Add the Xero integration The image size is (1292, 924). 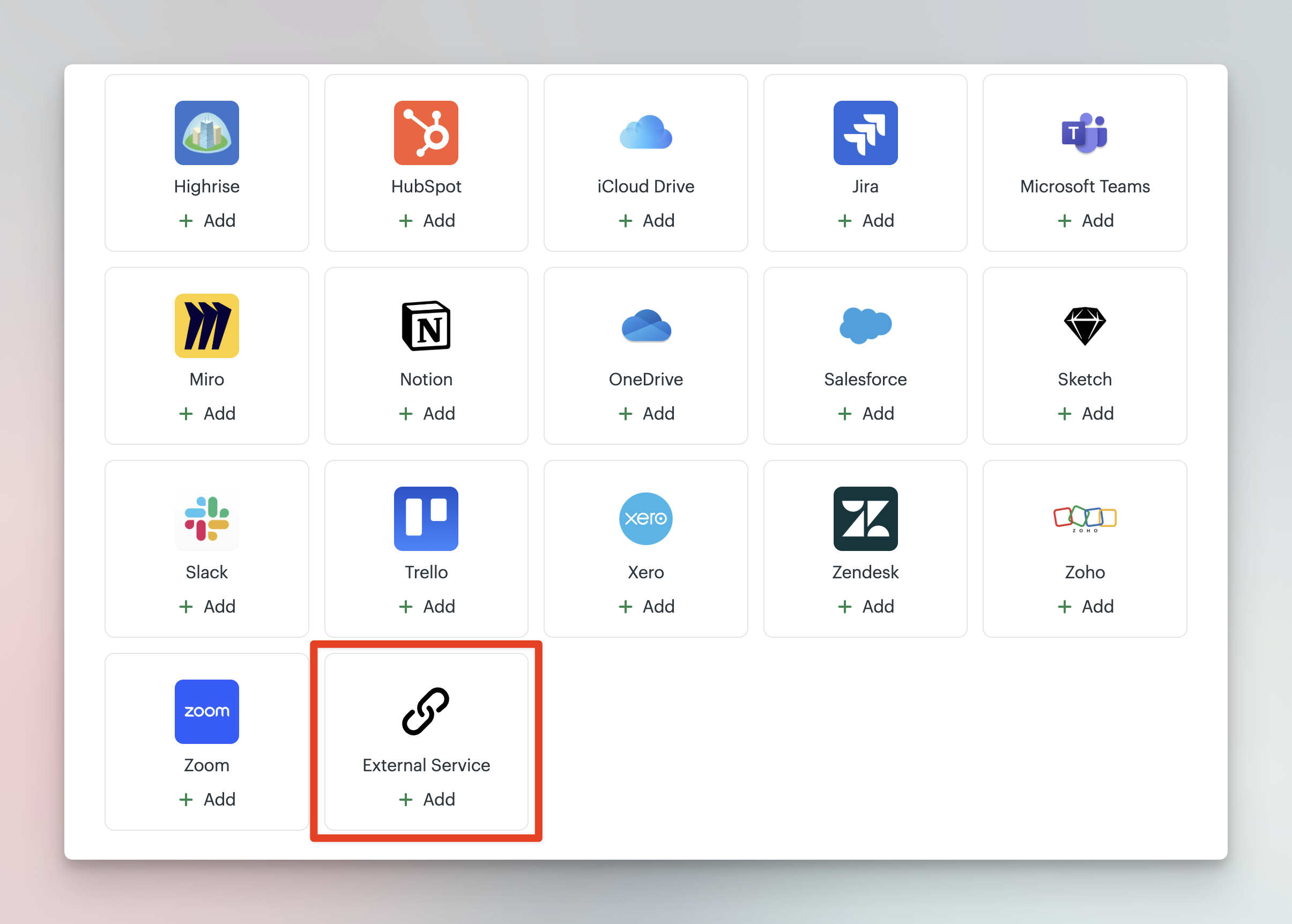(645, 606)
